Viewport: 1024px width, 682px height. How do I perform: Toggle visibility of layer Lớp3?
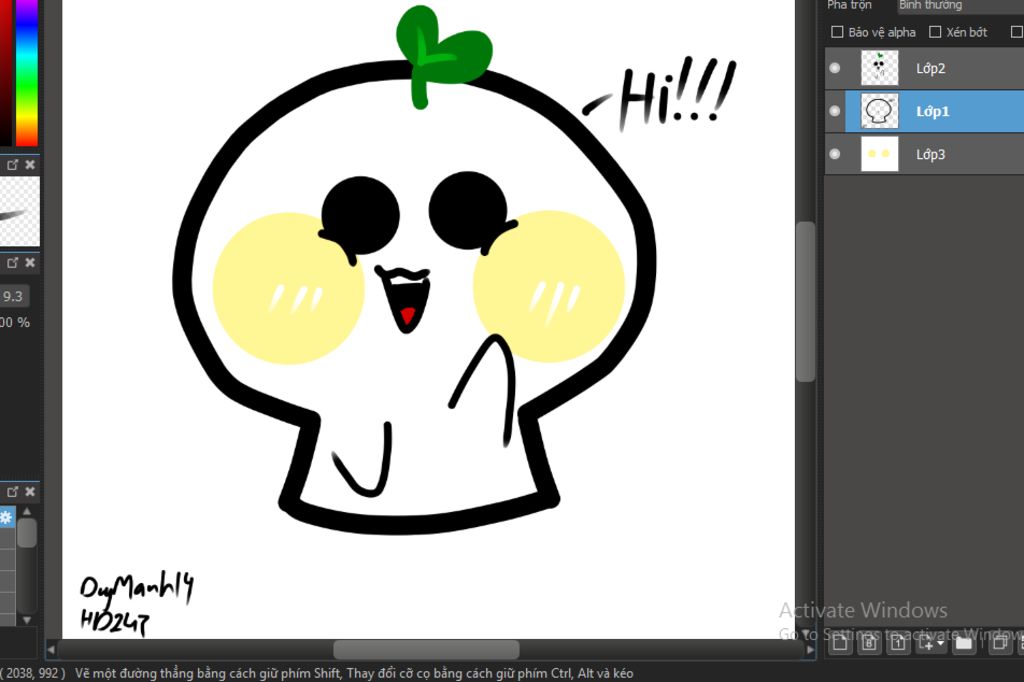coord(835,154)
